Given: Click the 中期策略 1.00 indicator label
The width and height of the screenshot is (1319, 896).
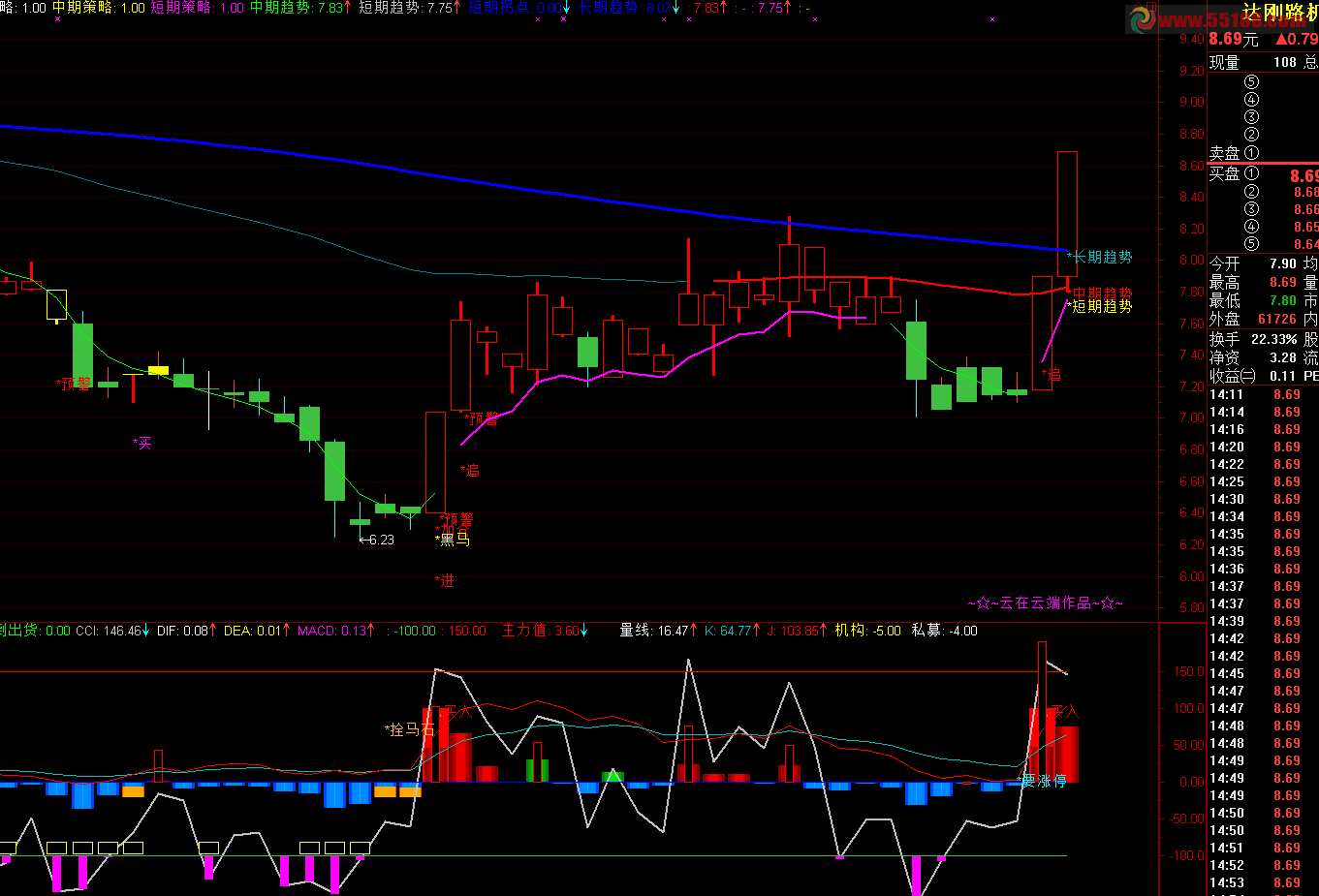Looking at the screenshot, I should click(99, 8).
